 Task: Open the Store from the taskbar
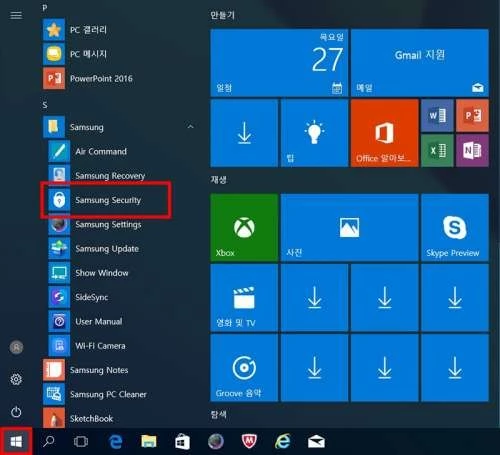[x=182, y=442]
